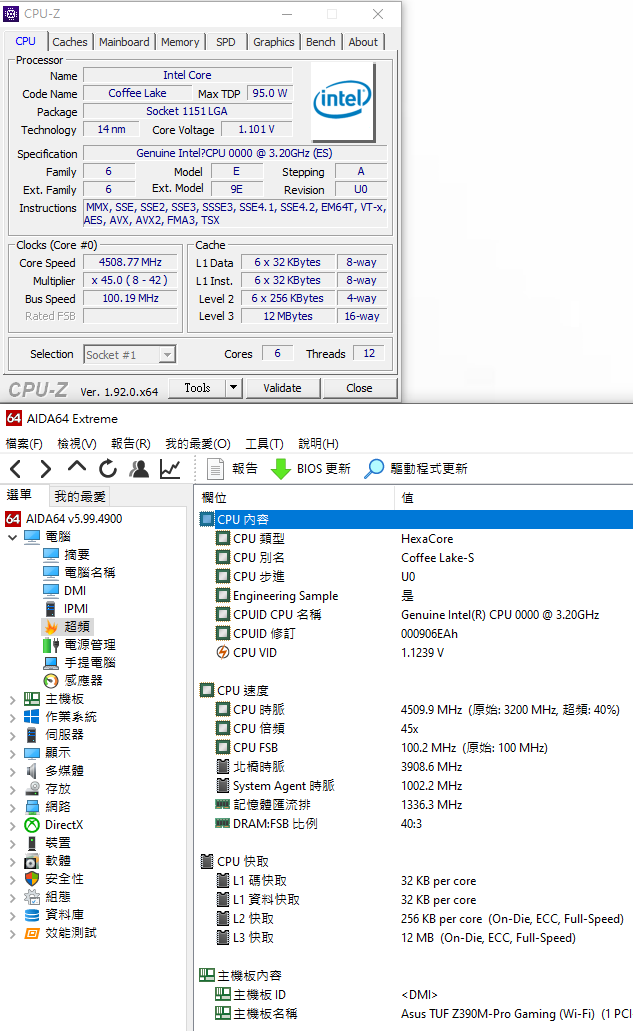Expand the DirectX tree node
This screenshot has width=633, height=1031.
[12, 825]
